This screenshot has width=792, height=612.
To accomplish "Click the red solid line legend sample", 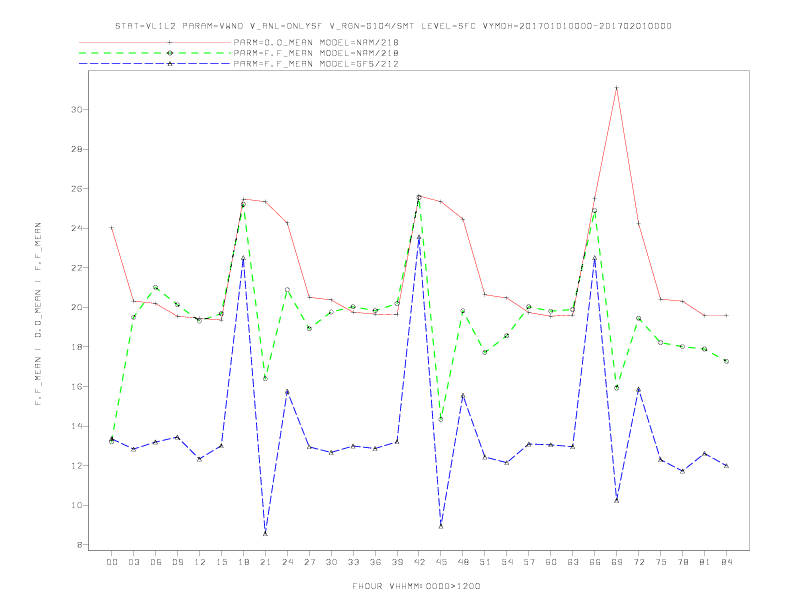I will pos(155,42).
